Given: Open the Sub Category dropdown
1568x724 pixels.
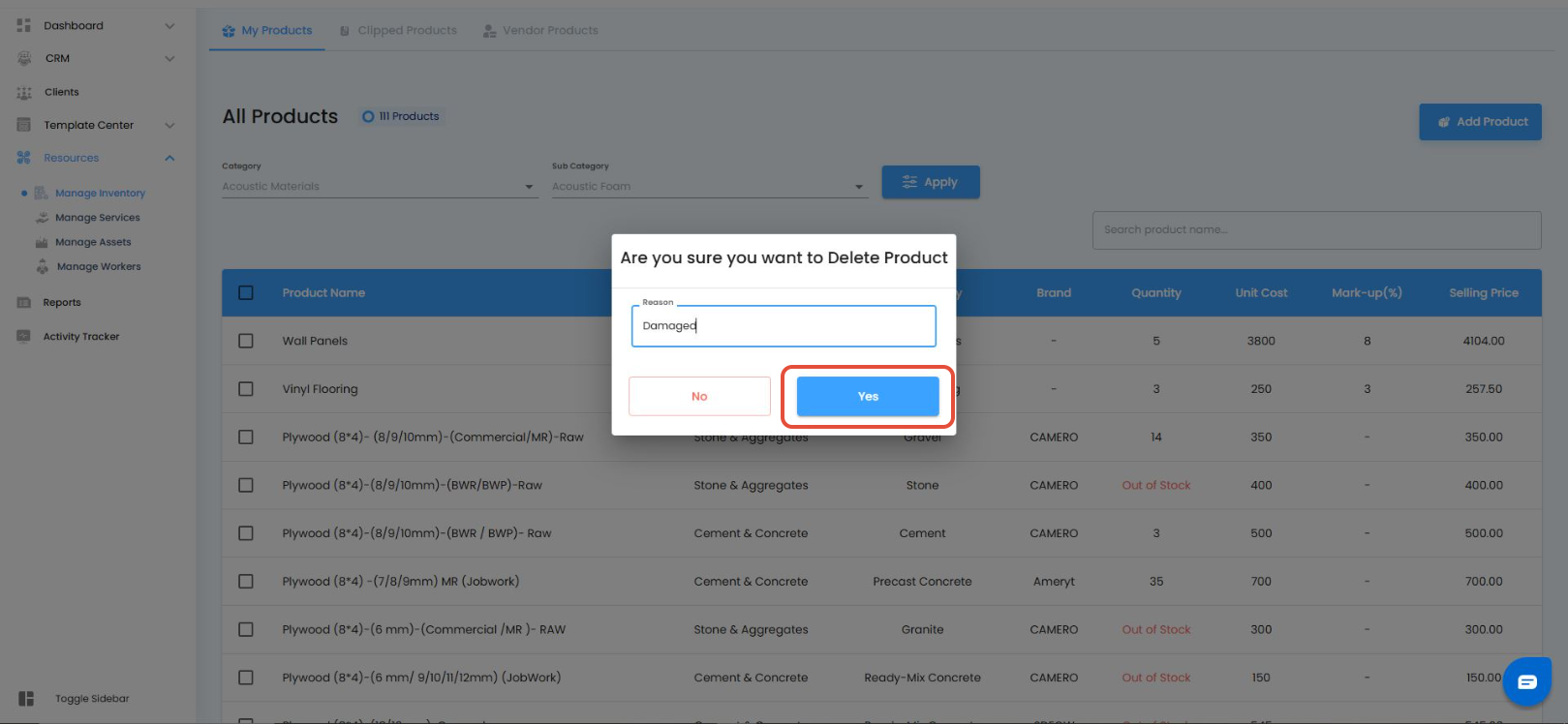Looking at the screenshot, I should click(x=708, y=187).
